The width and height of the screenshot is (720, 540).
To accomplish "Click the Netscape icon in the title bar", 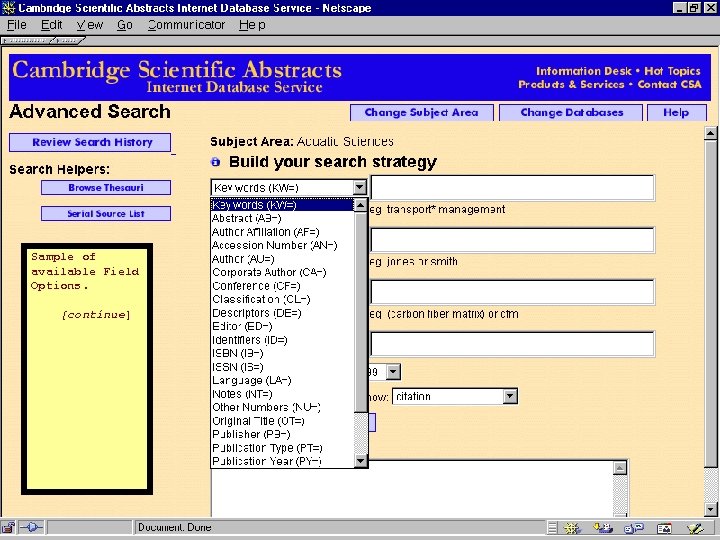I will (x=8, y=7).
